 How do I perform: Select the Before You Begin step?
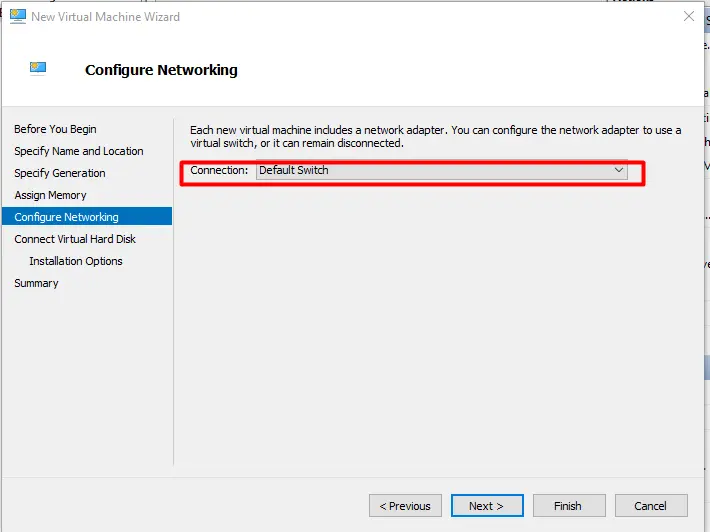tap(55, 129)
